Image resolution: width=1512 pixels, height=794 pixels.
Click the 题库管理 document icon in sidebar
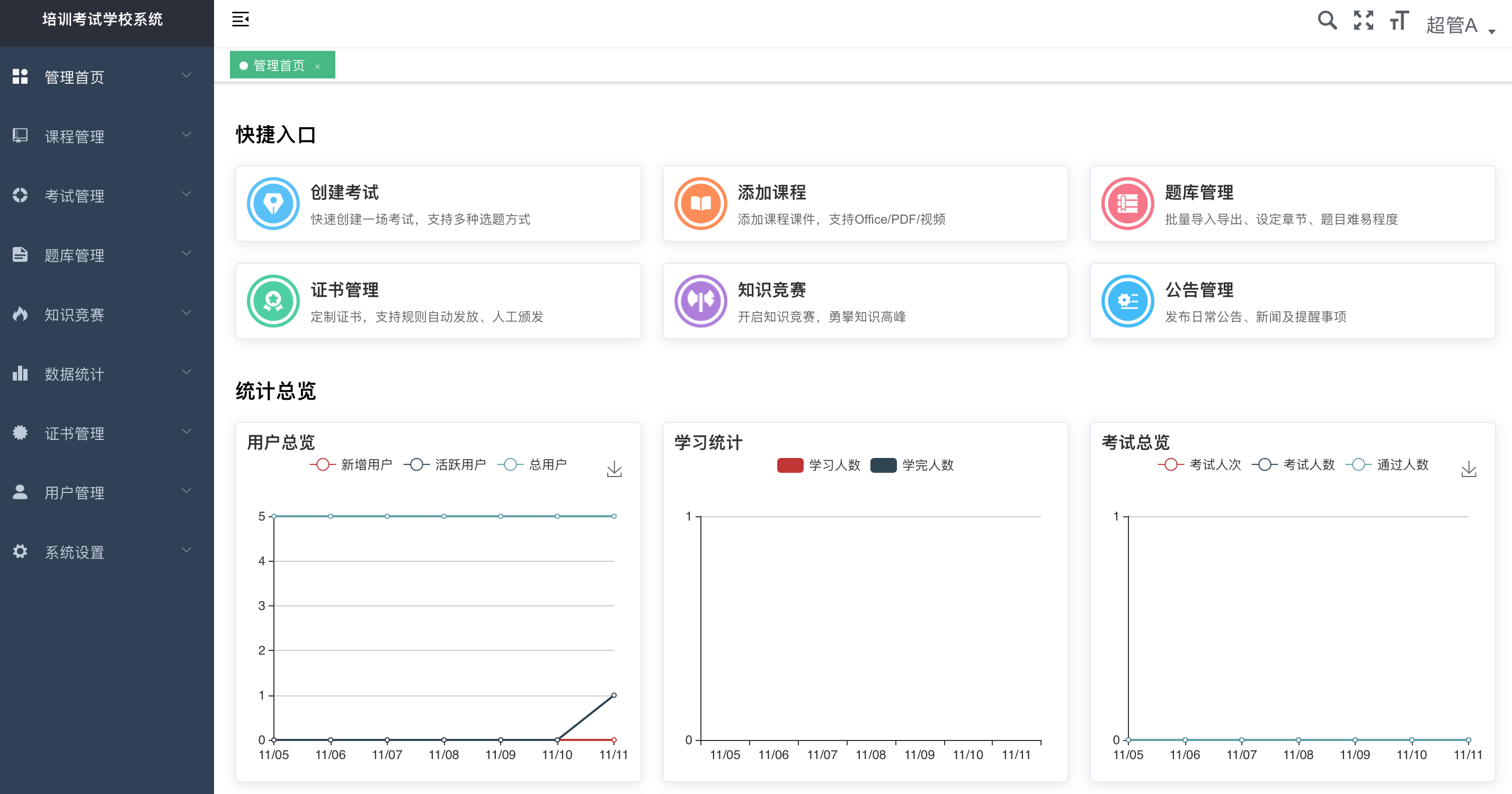point(20,254)
